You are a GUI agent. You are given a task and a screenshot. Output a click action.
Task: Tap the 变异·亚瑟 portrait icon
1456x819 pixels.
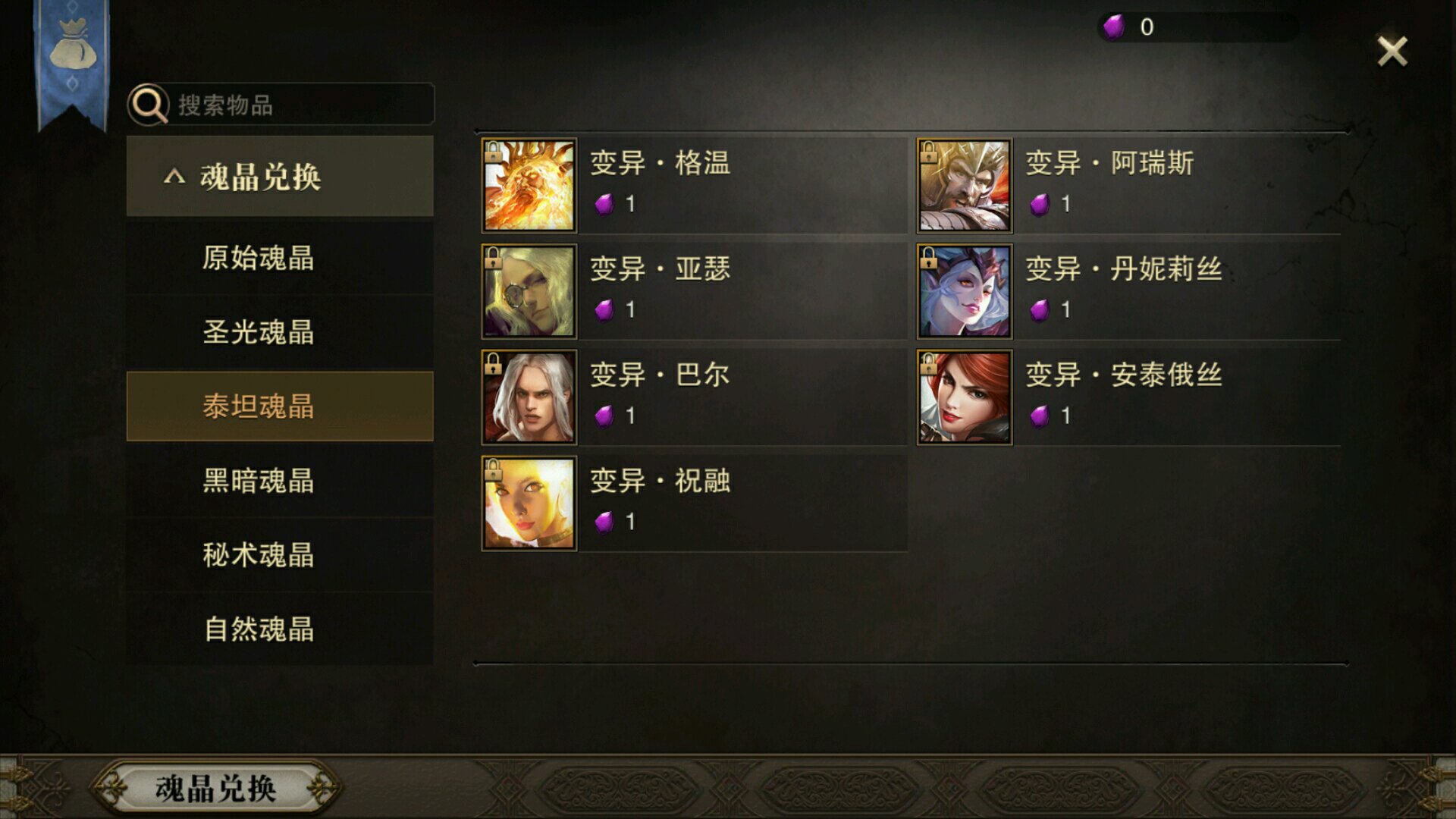(529, 291)
